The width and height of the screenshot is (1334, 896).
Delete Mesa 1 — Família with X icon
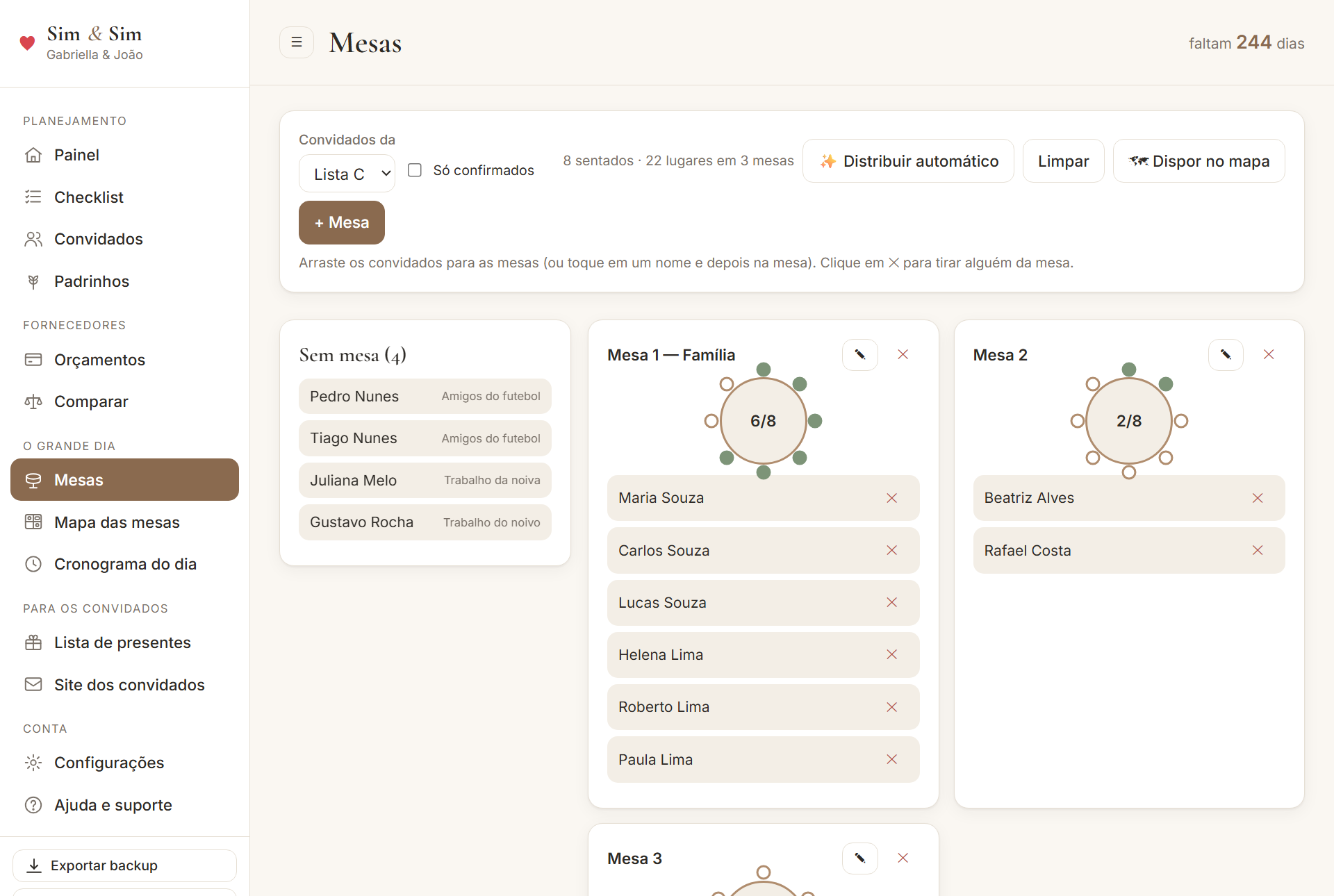pyautogui.click(x=903, y=355)
